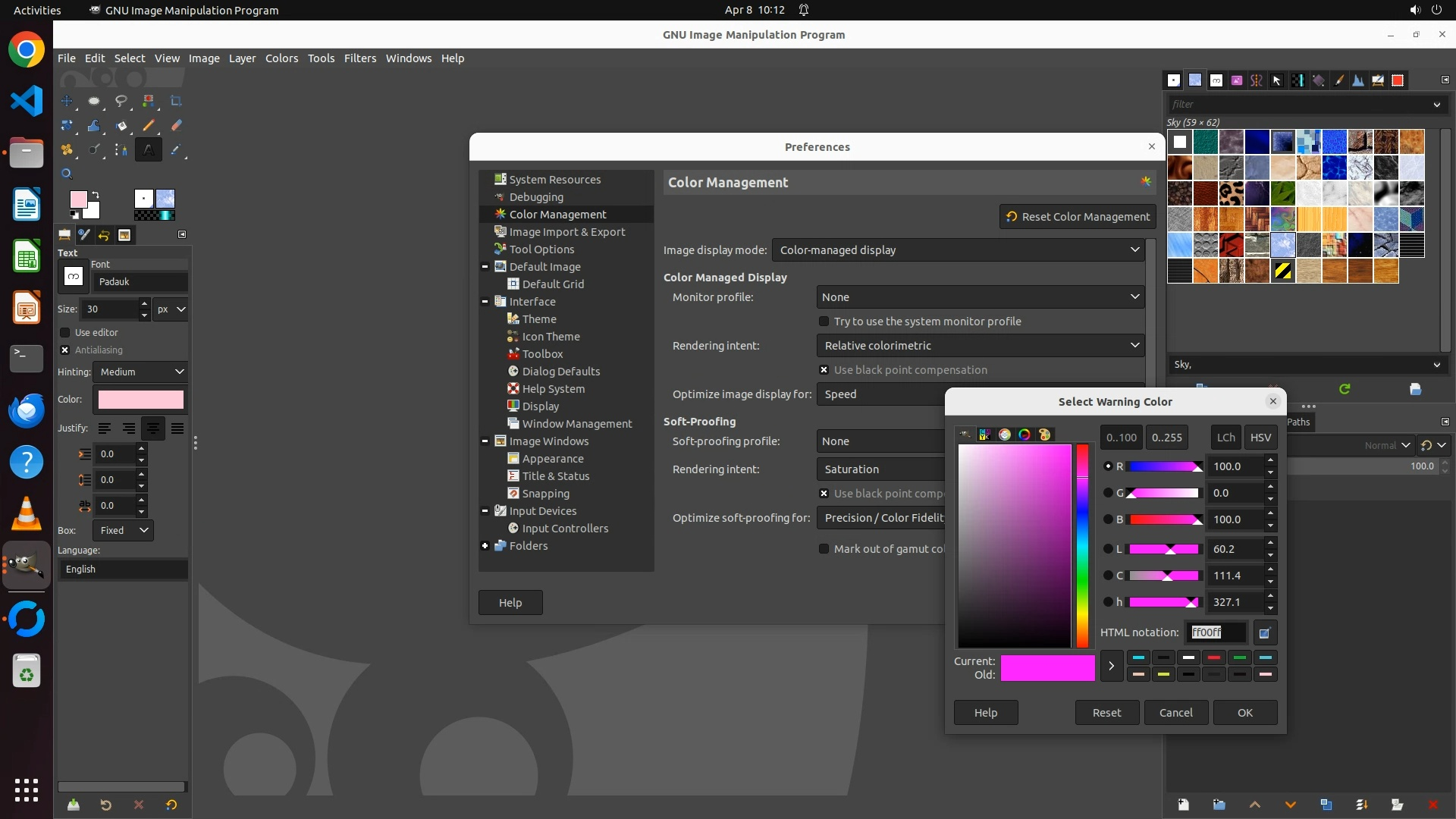Click the vertical hue strip

click(x=1082, y=546)
